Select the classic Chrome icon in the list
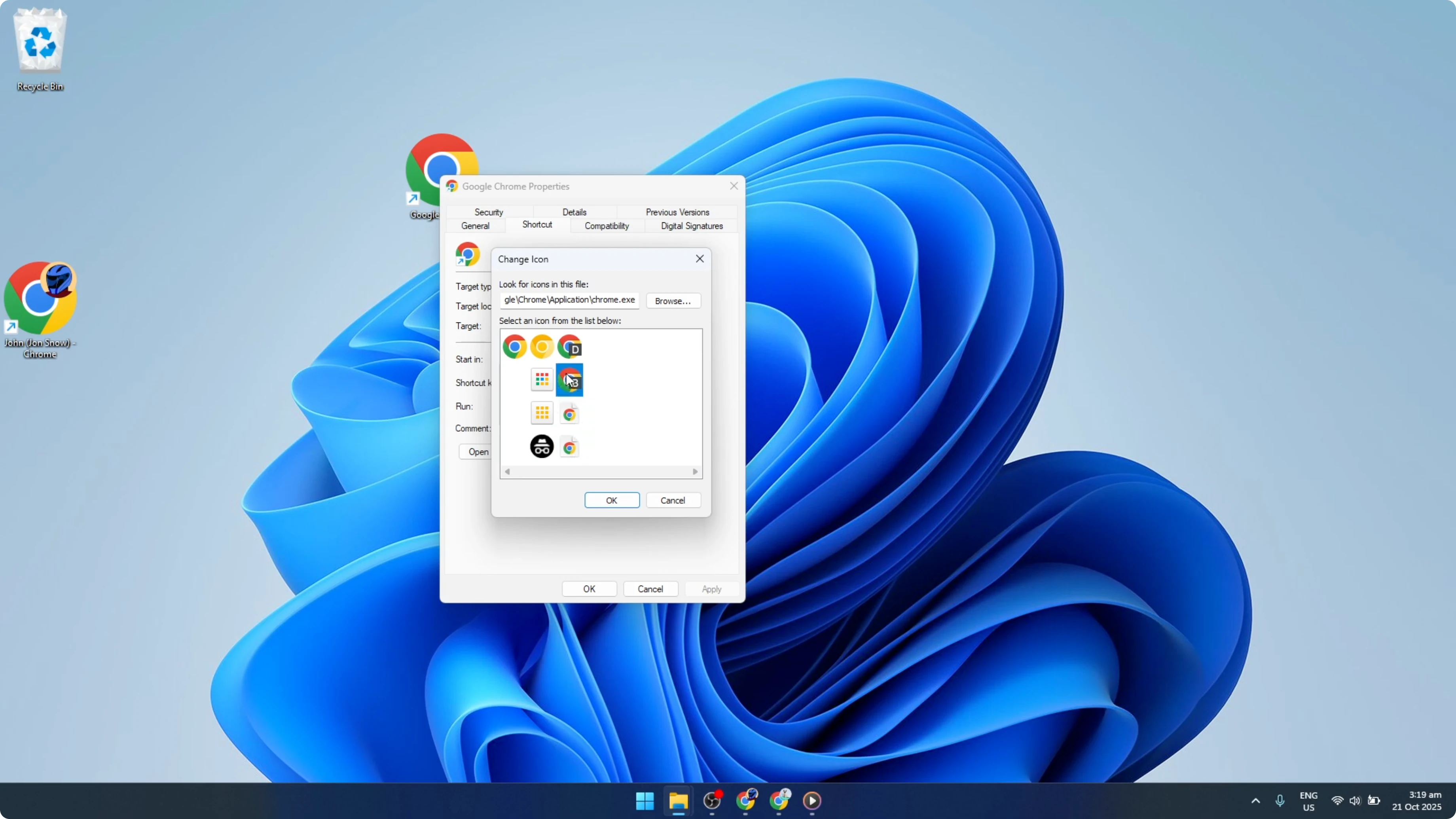 pyautogui.click(x=514, y=347)
